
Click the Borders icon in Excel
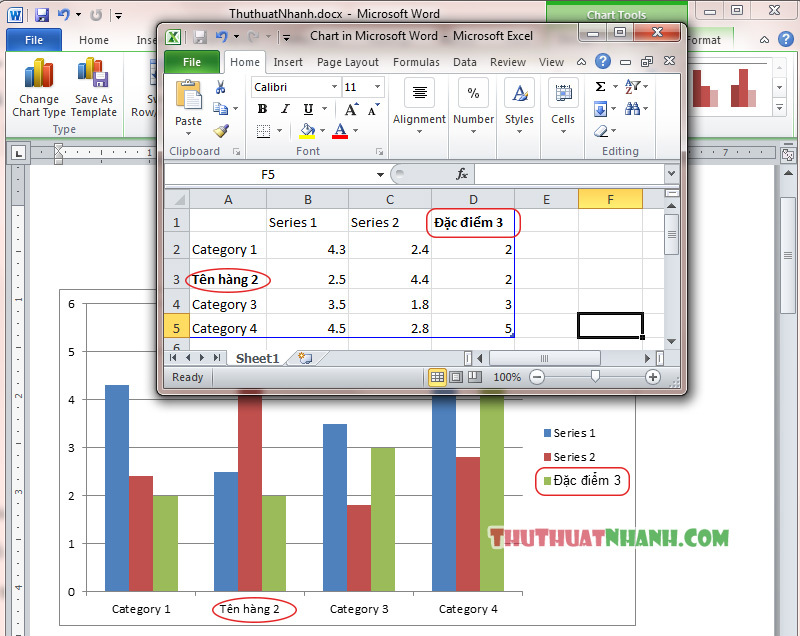point(263,131)
